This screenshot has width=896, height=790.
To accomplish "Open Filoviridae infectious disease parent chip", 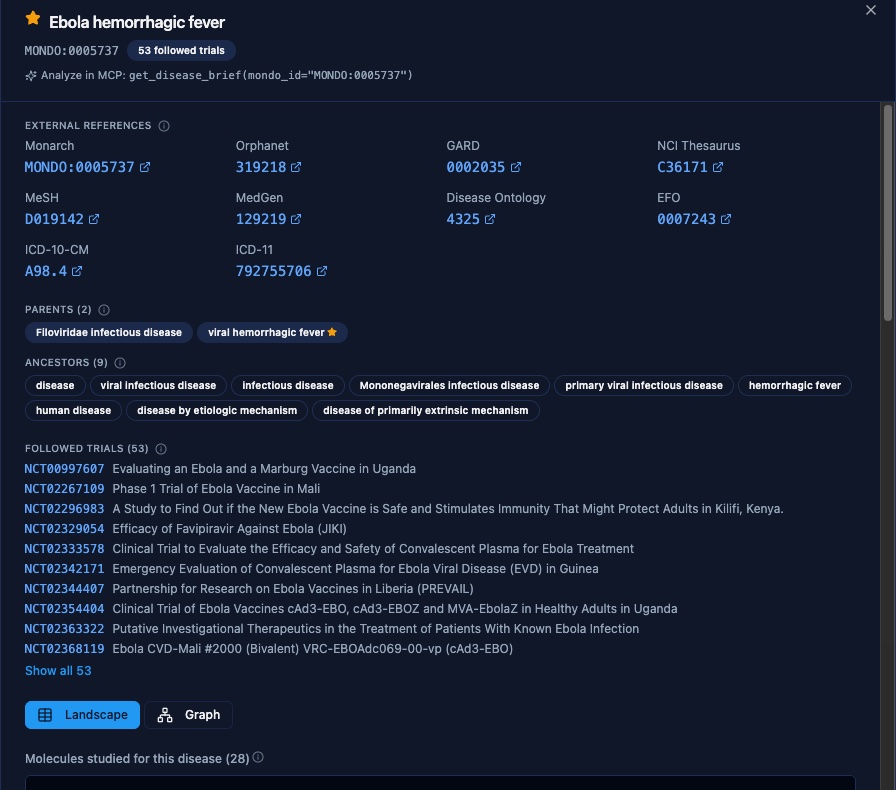I will click(109, 333).
